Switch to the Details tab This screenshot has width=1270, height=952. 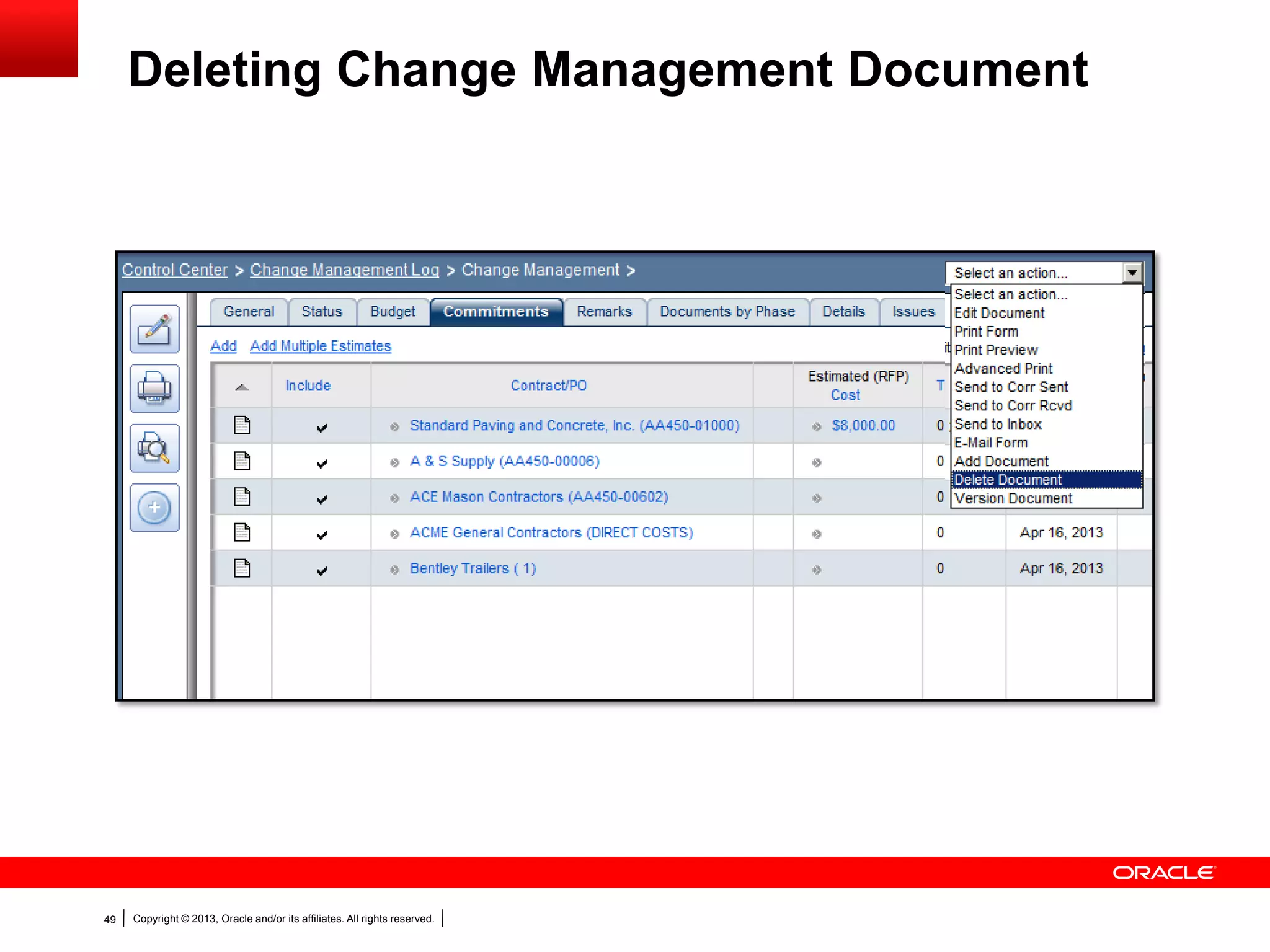point(844,312)
